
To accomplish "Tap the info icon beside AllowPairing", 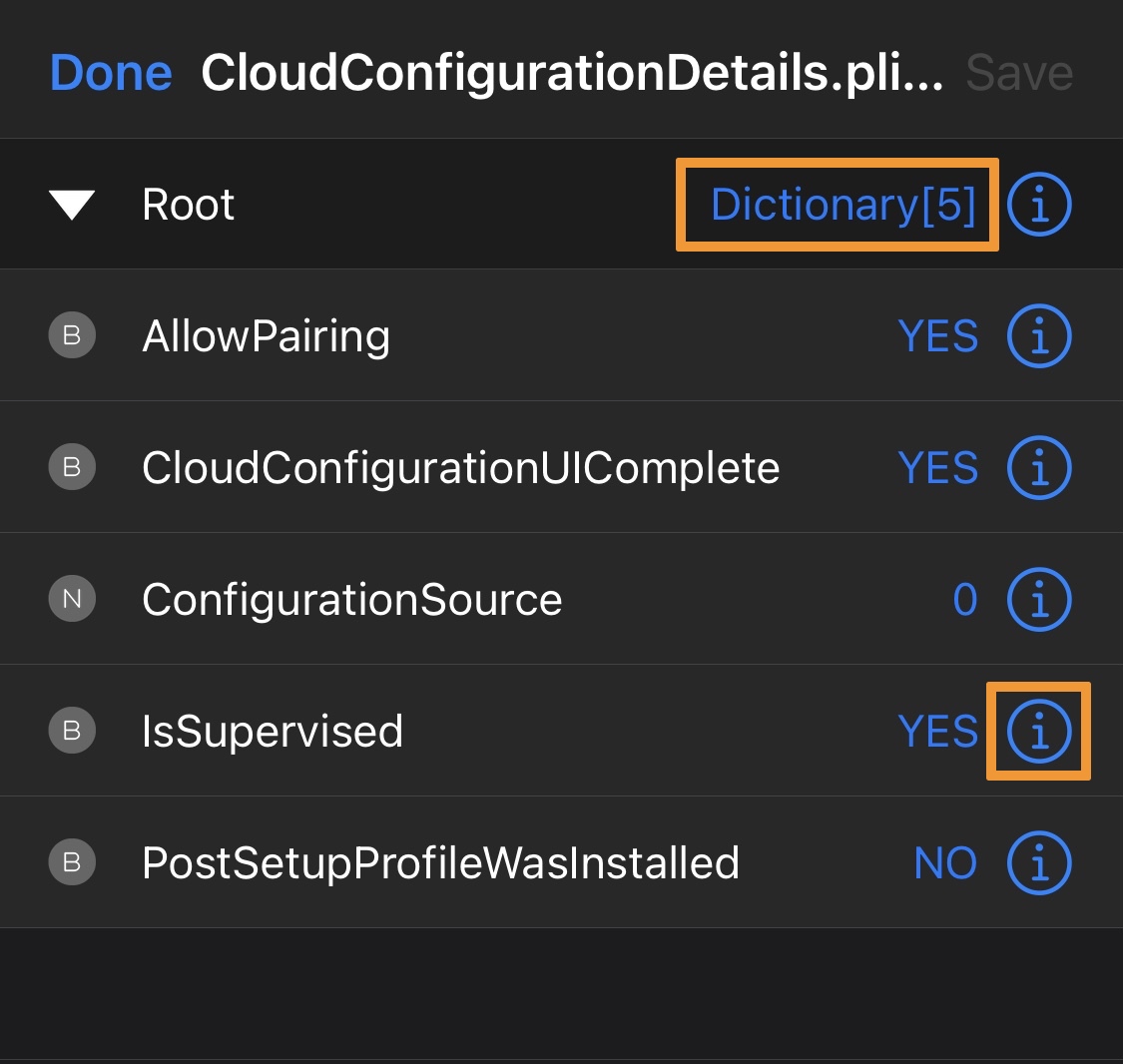I will coord(1039,335).
